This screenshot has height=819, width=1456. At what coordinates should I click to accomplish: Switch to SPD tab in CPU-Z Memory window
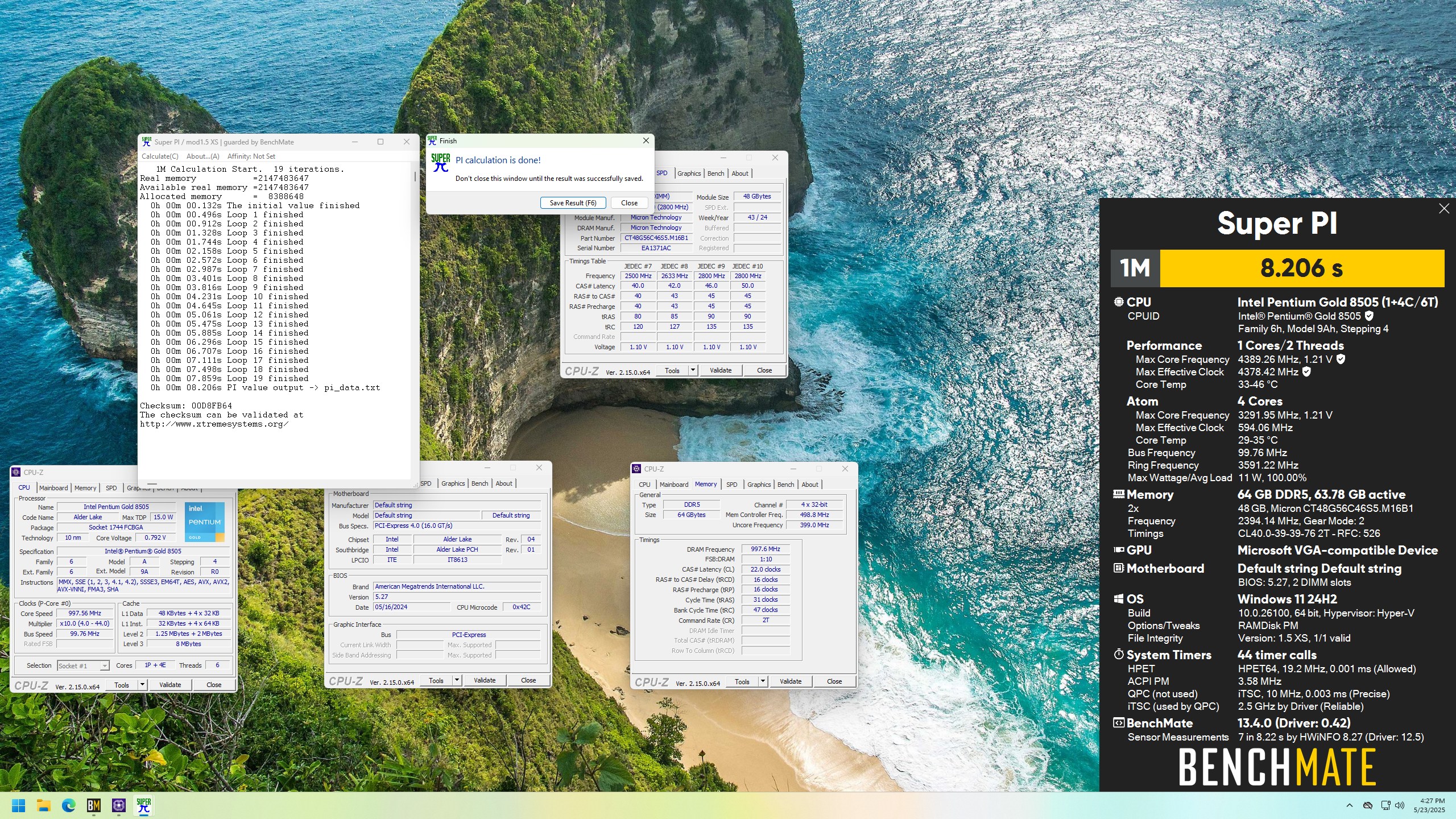point(731,485)
